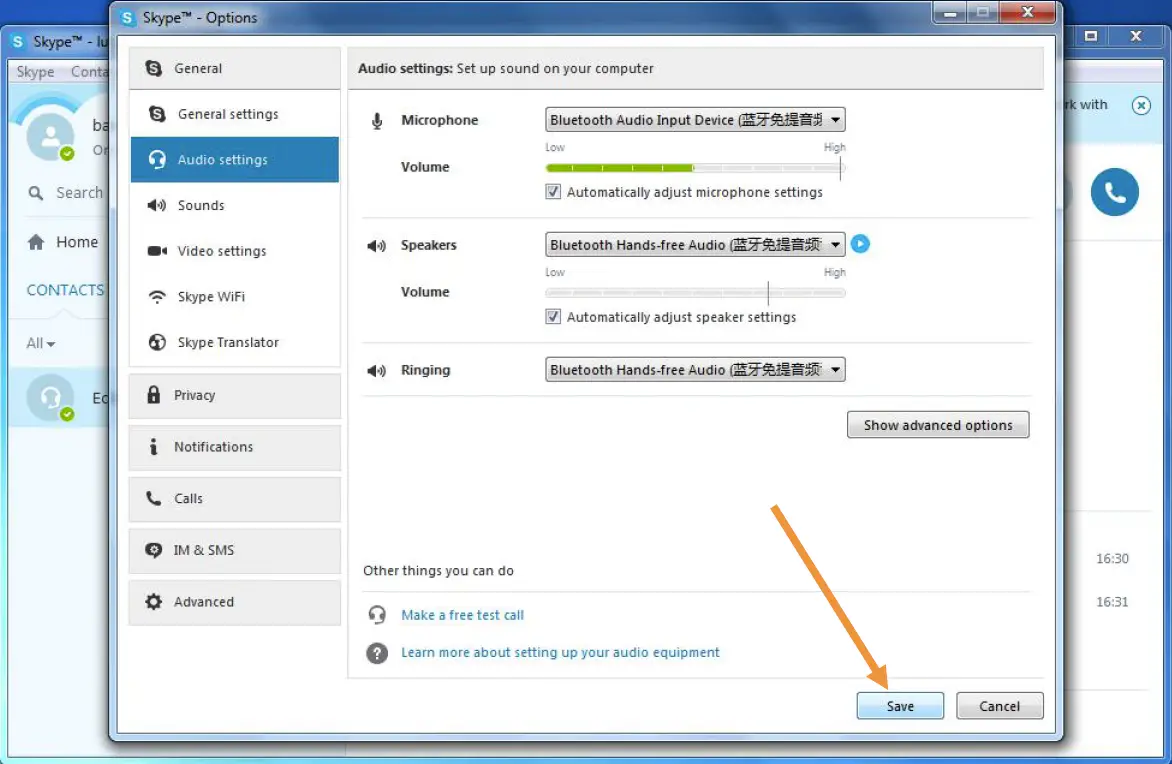
Task: Toggle Automatically adjust microphone settings
Action: 553,192
